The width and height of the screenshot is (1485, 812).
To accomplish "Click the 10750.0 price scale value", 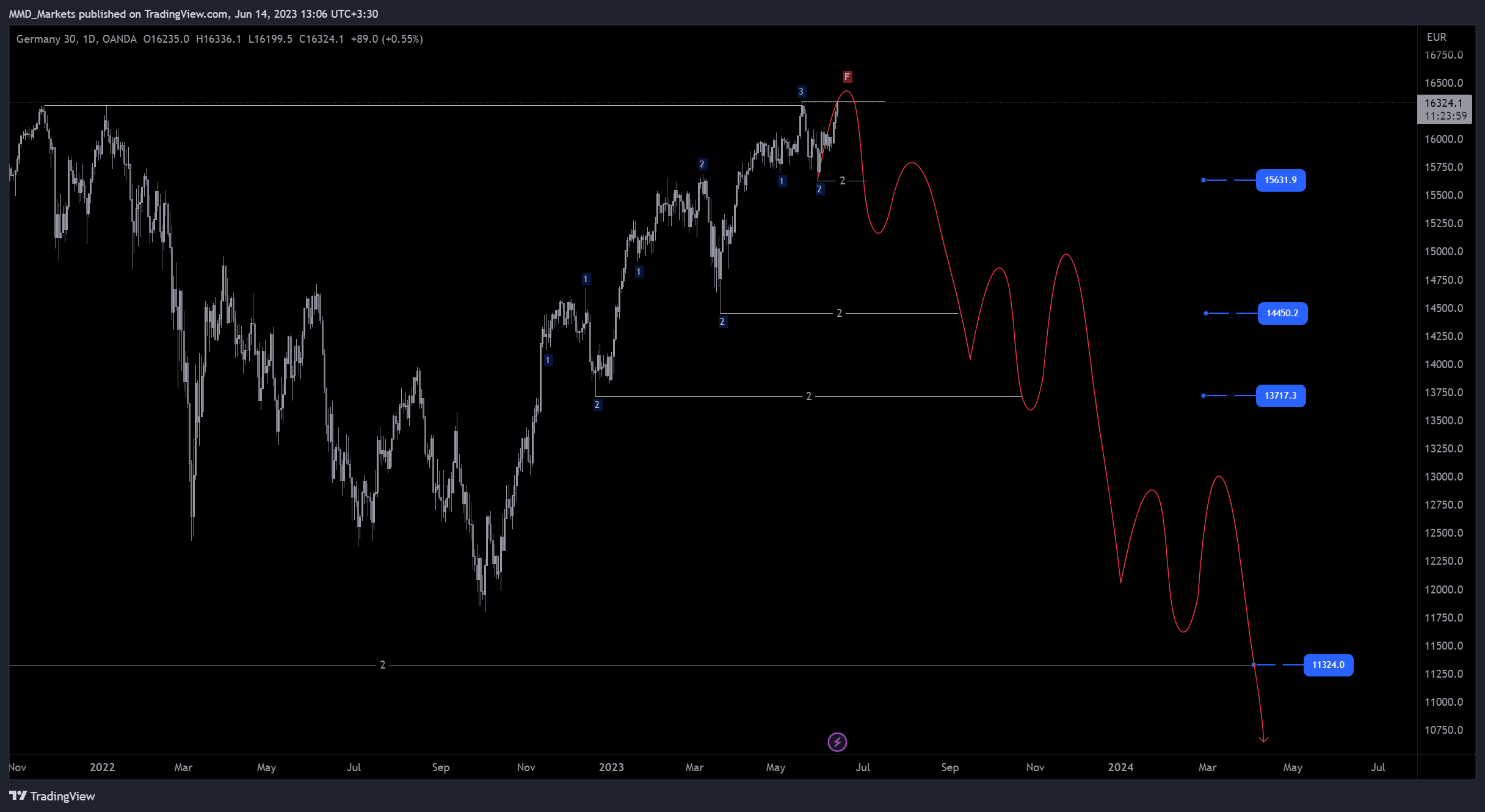I will (x=1443, y=730).
